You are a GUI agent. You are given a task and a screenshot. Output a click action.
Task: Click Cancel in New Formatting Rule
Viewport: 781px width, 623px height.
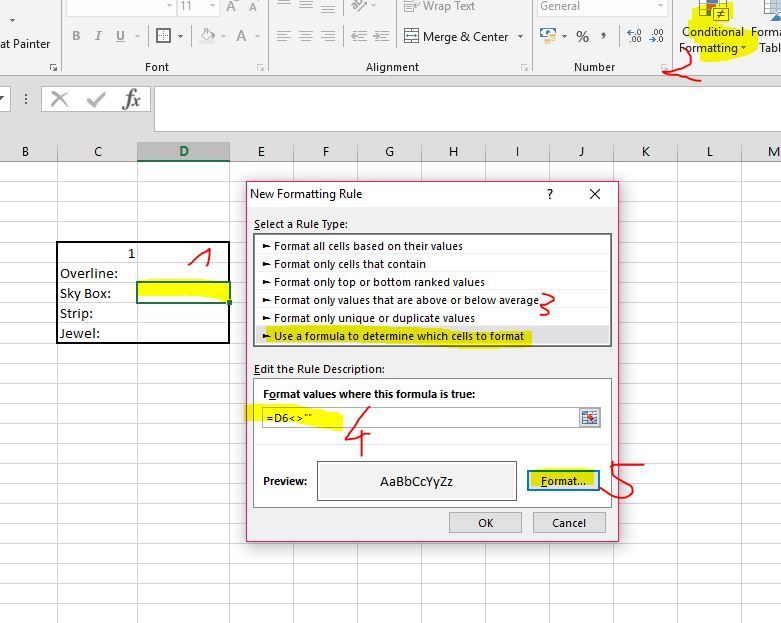coord(569,523)
